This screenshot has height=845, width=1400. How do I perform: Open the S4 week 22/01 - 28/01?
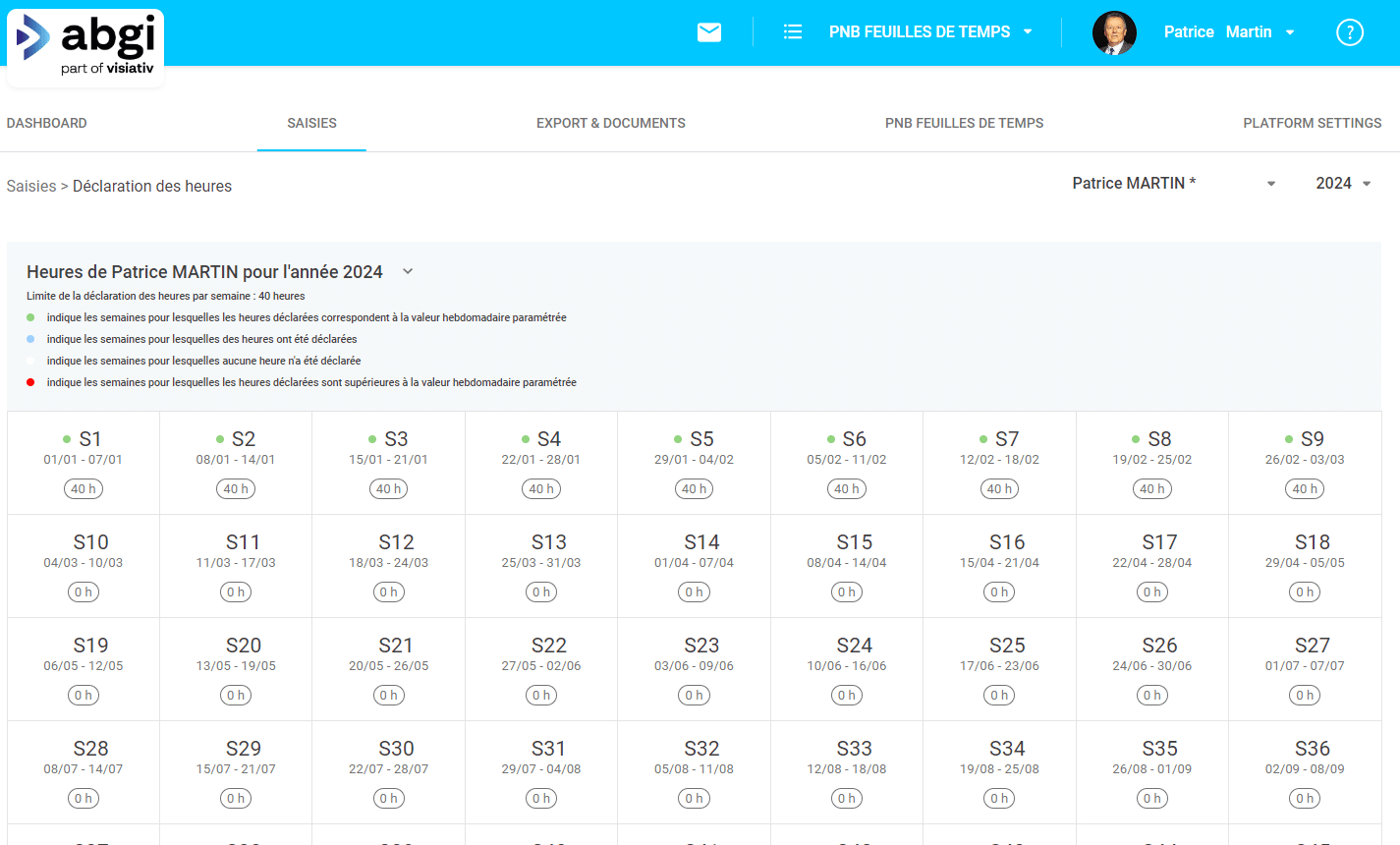(x=541, y=463)
